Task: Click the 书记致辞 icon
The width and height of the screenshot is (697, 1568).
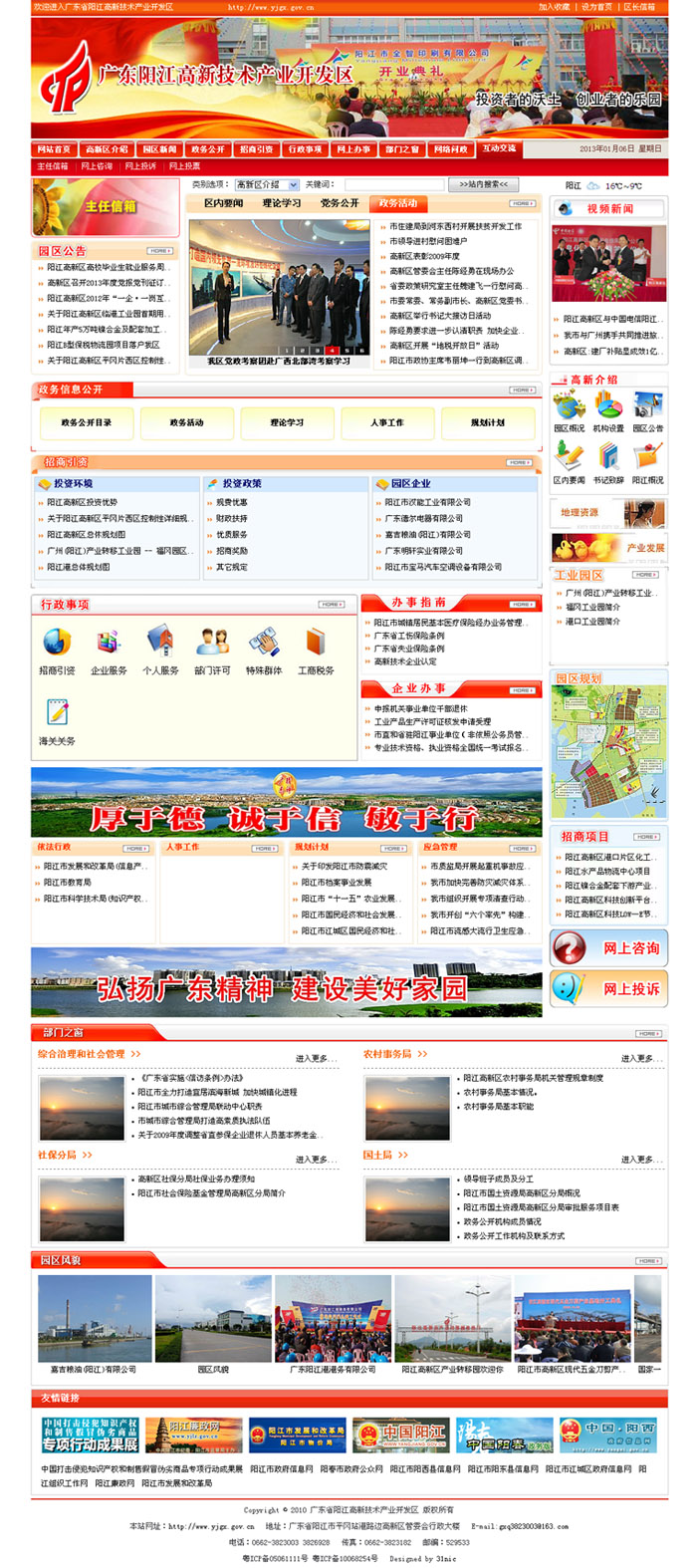Action: coord(608,456)
